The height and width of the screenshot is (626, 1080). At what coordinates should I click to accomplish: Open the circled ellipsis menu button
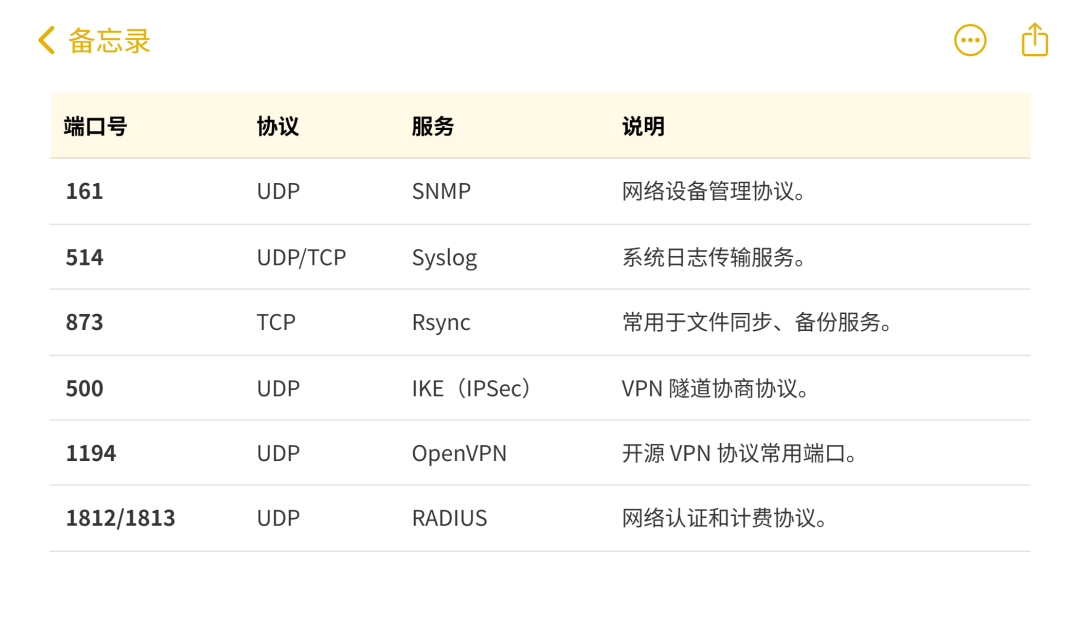coord(968,40)
